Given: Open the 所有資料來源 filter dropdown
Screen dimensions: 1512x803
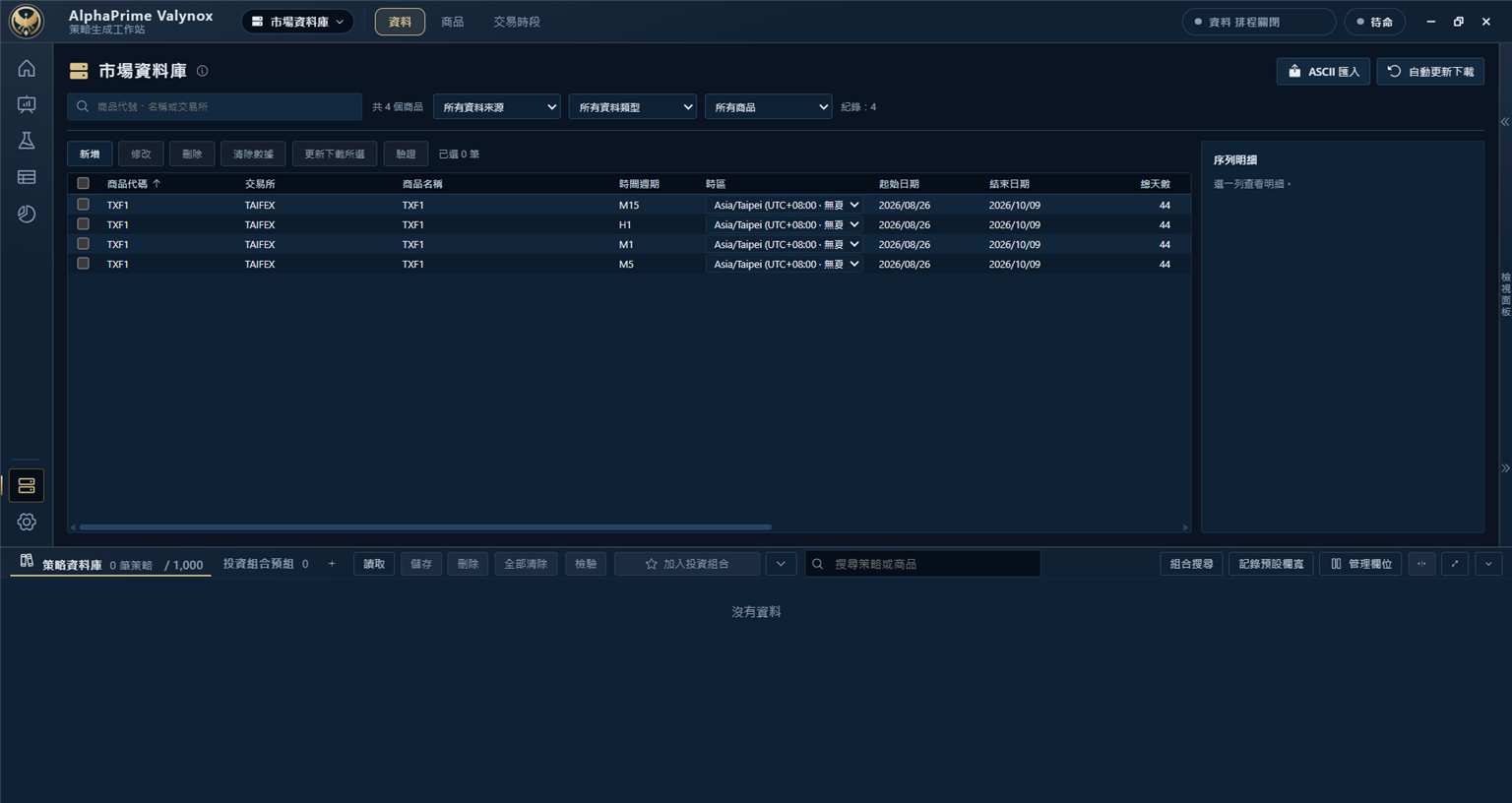Looking at the screenshot, I should (496, 106).
